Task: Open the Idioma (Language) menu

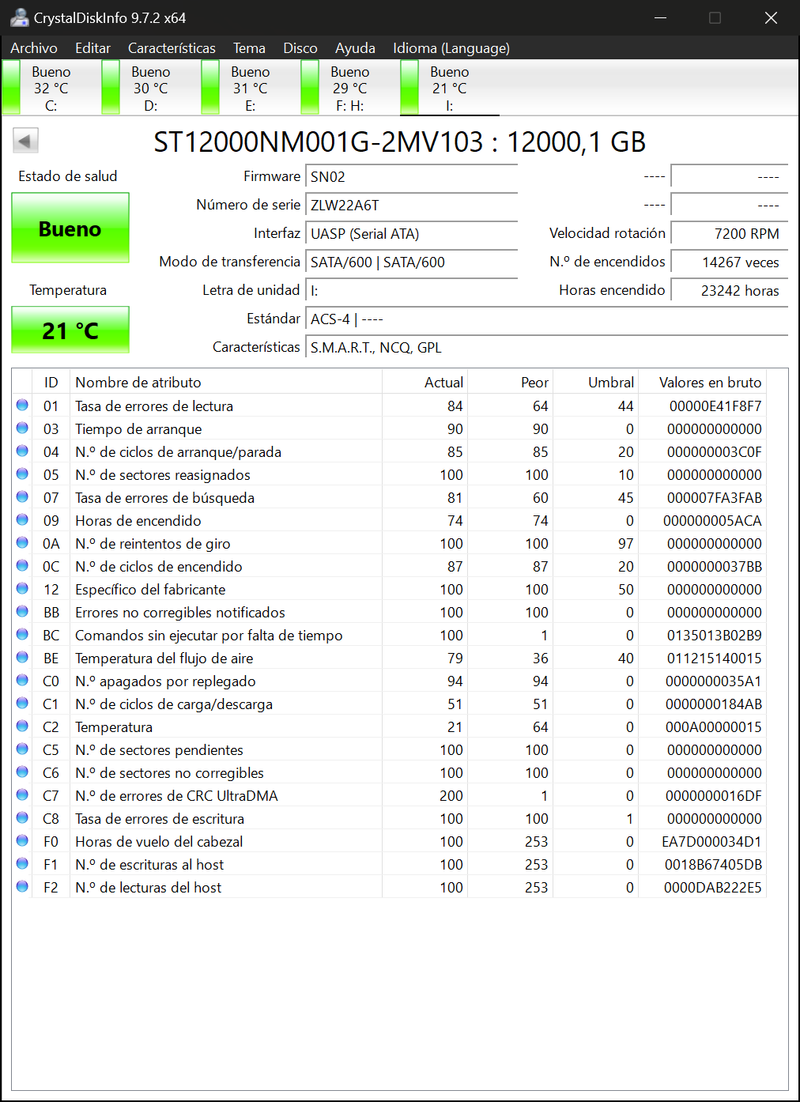Action: (x=451, y=48)
